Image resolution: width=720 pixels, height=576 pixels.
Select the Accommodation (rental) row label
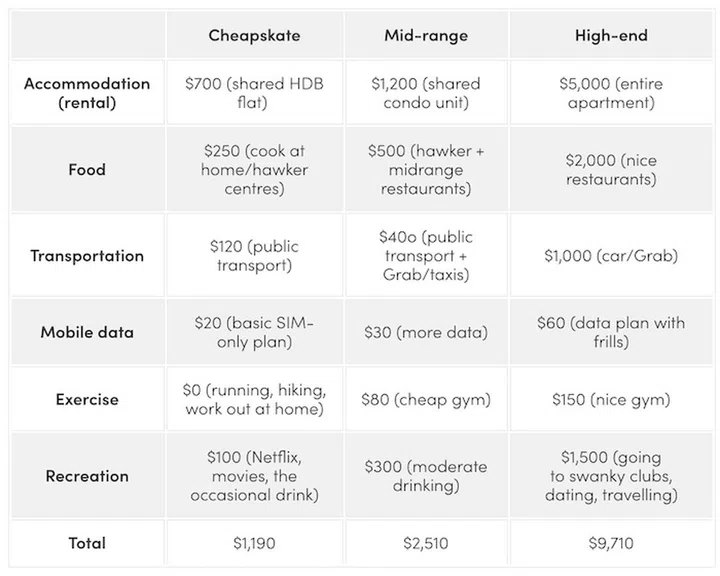[87, 92]
